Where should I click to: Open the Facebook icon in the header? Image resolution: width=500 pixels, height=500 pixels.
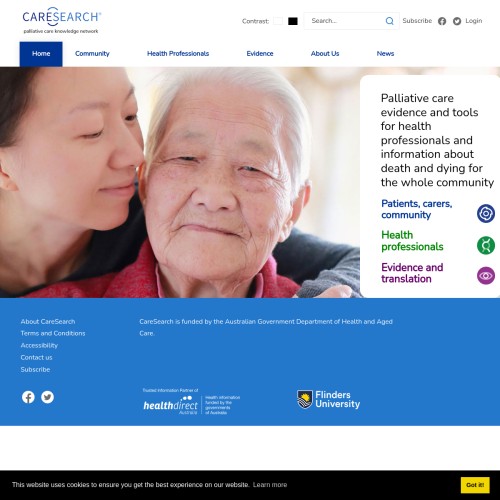(442, 21)
